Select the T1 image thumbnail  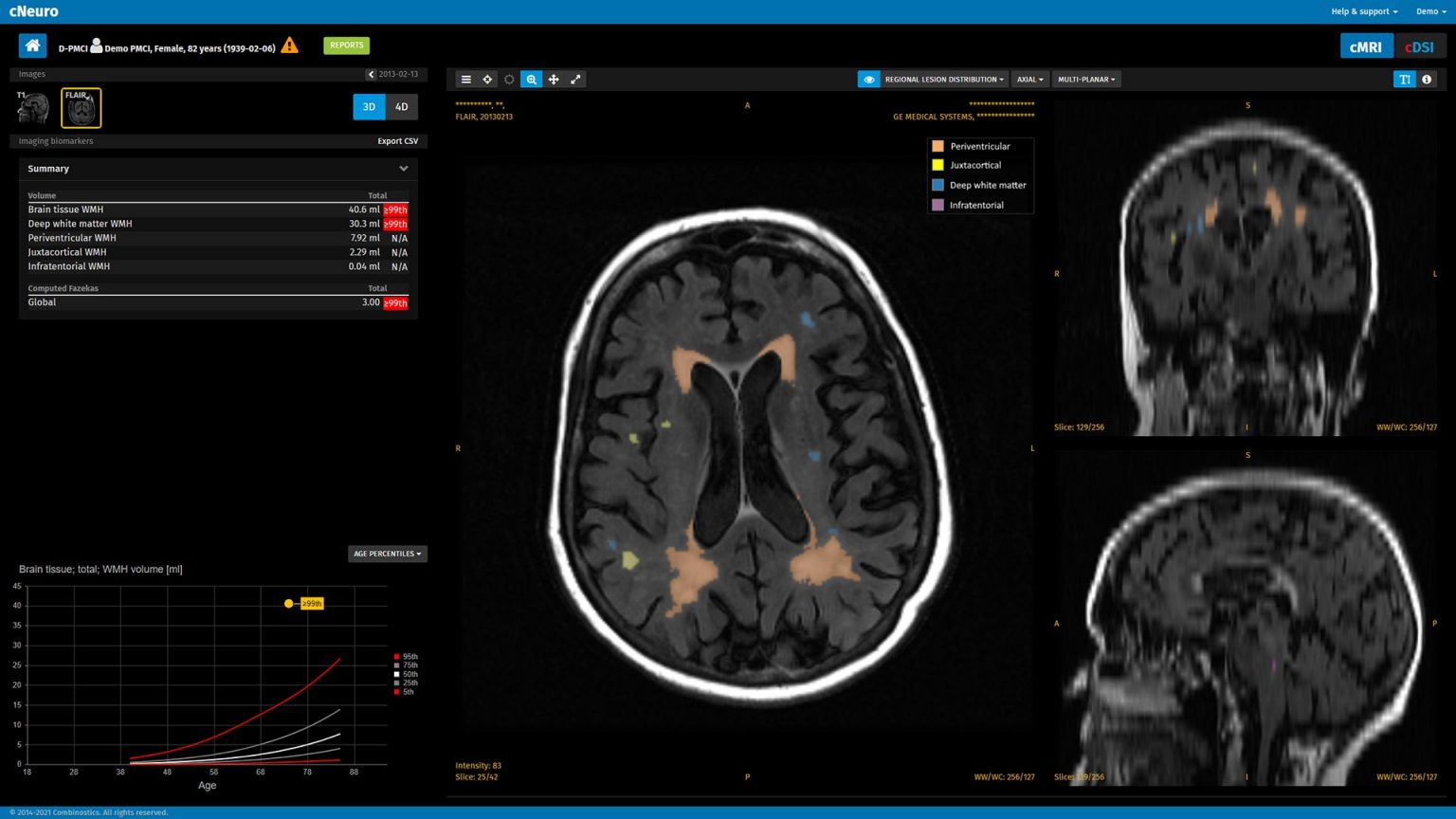(x=32, y=106)
